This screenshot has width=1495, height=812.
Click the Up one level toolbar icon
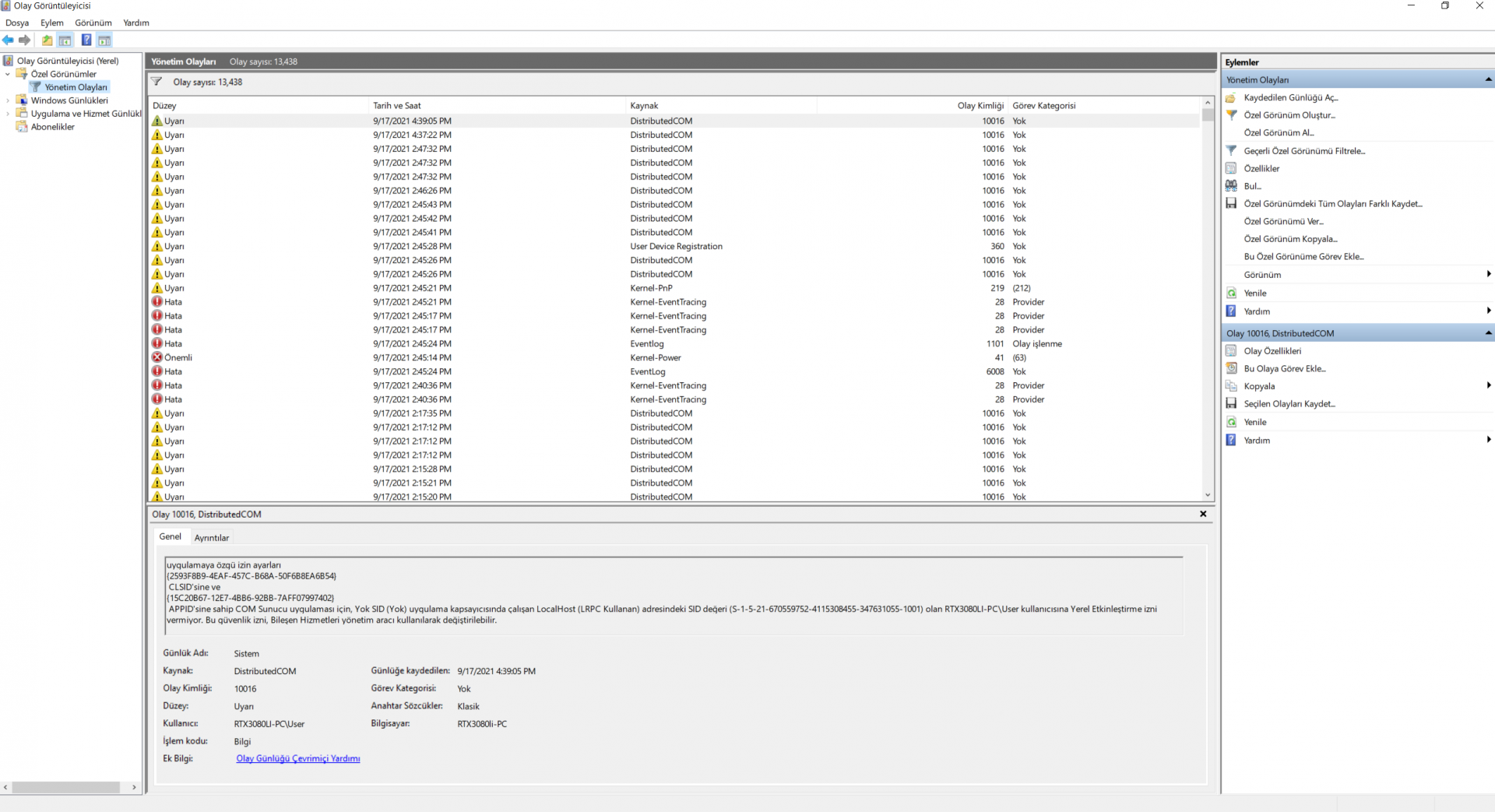click(x=47, y=40)
